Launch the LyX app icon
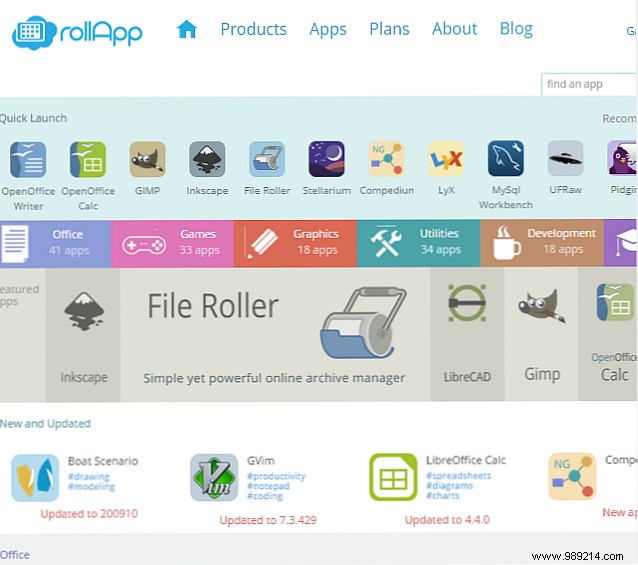This screenshot has height=565, width=638. click(x=446, y=159)
